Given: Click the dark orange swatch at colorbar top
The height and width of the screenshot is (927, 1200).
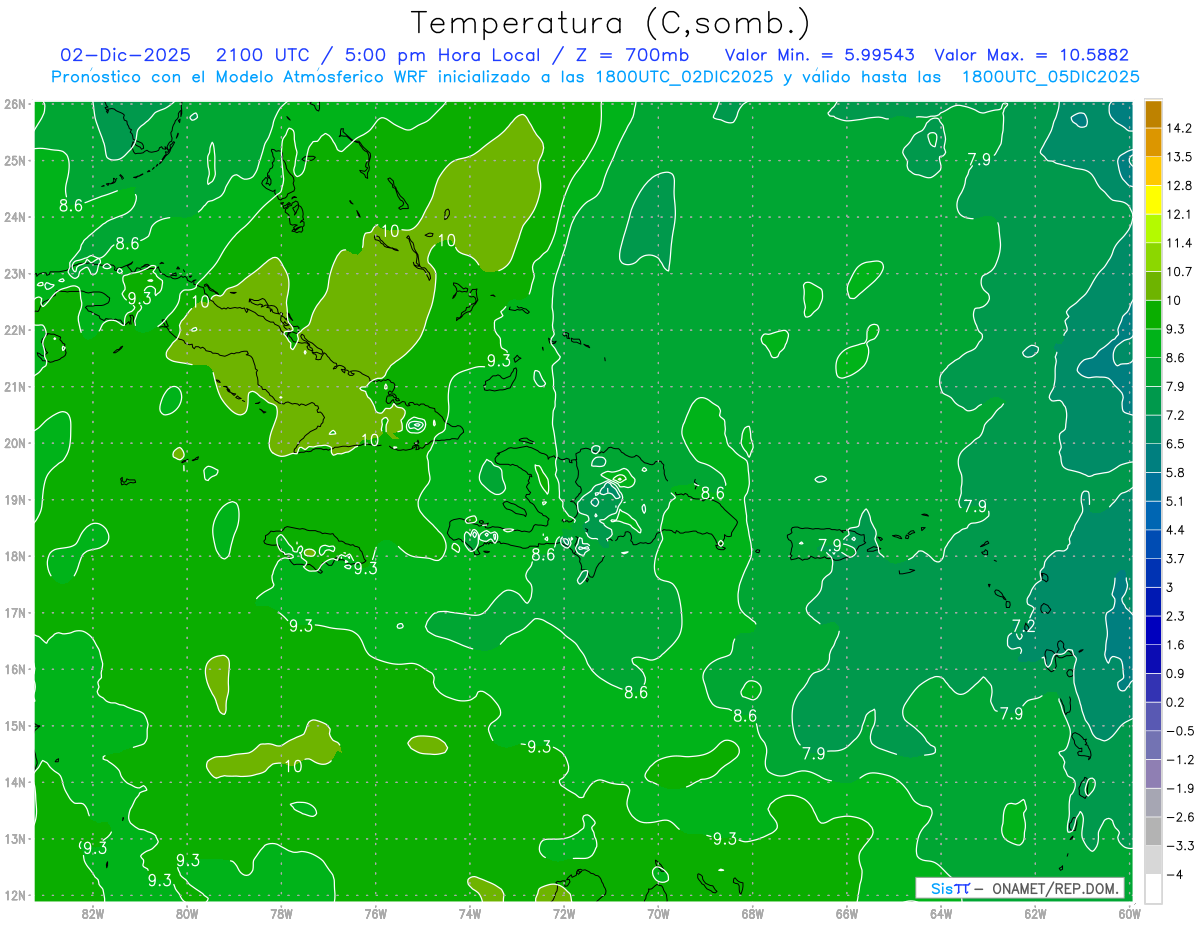Looking at the screenshot, I should (1153, 114).
